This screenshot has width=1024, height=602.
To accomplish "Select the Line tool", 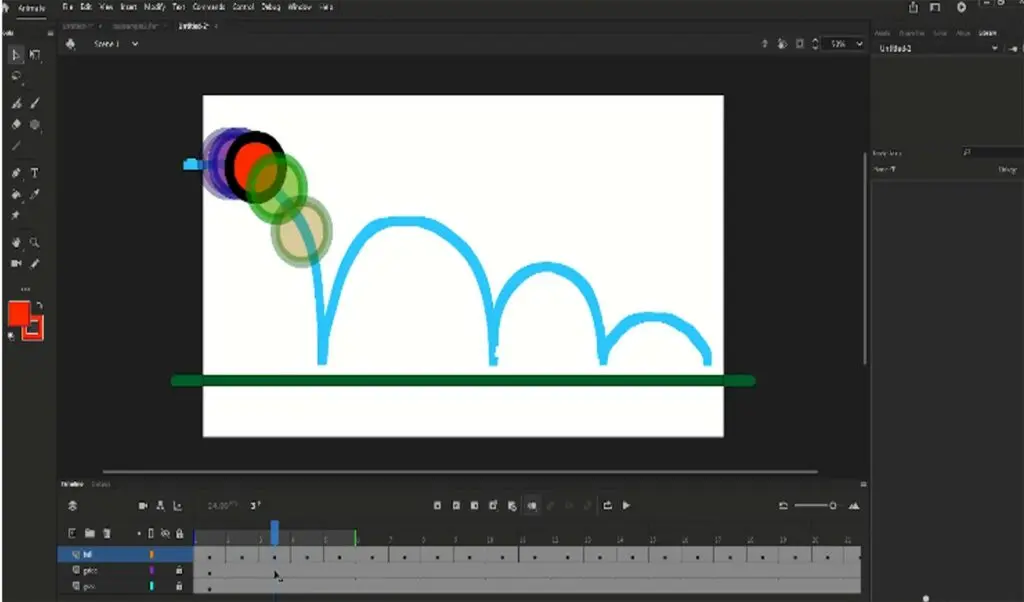I will tap(16, 146).
